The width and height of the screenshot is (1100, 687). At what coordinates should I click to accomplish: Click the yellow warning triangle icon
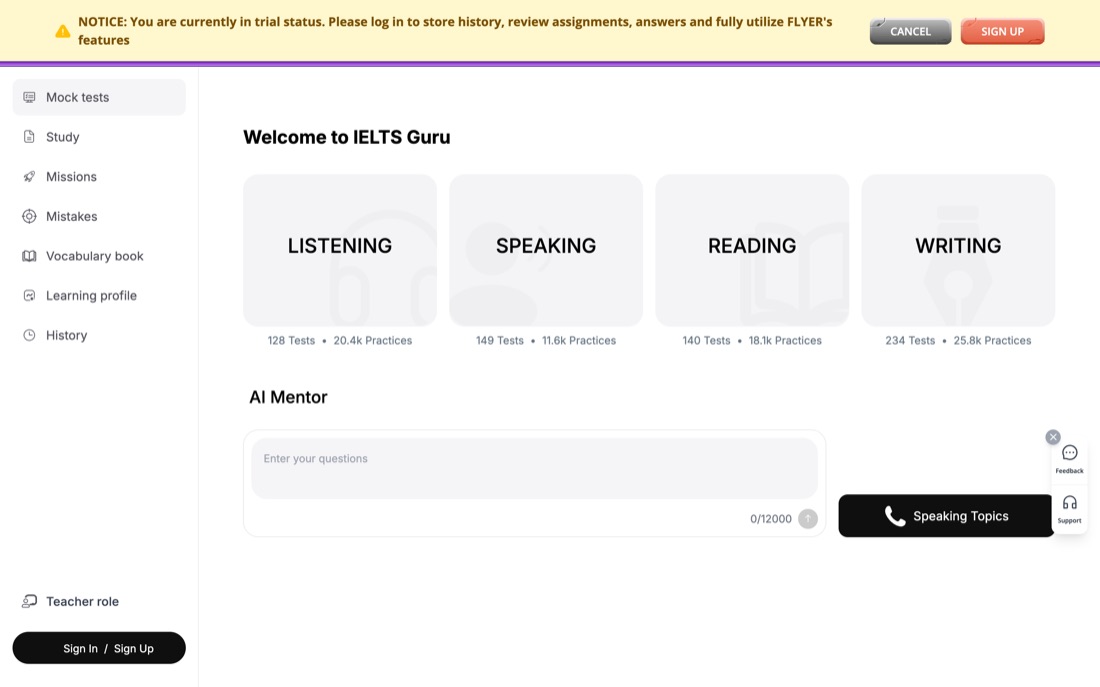click(x=62, y=32)
